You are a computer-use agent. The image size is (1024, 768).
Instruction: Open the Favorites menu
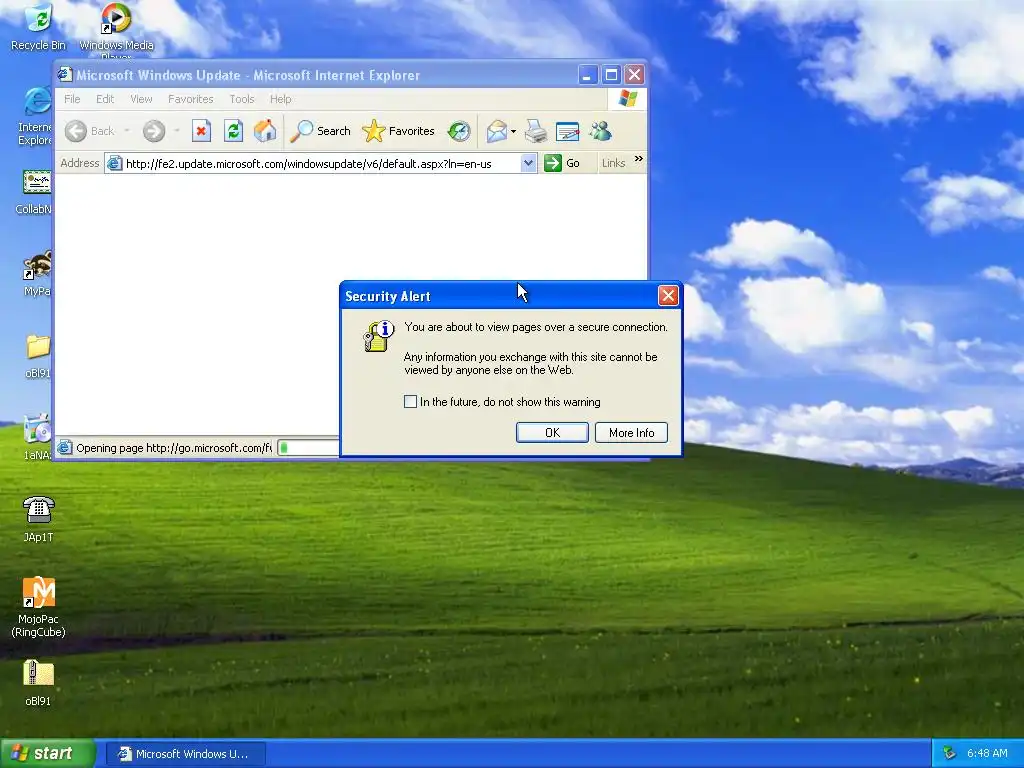tap(191, 99)
